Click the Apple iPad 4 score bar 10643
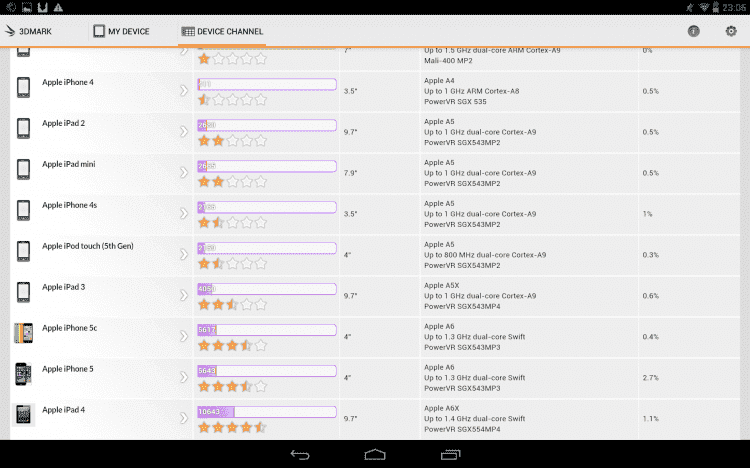Screen dimensions: 750x468 tap(267, 412)
